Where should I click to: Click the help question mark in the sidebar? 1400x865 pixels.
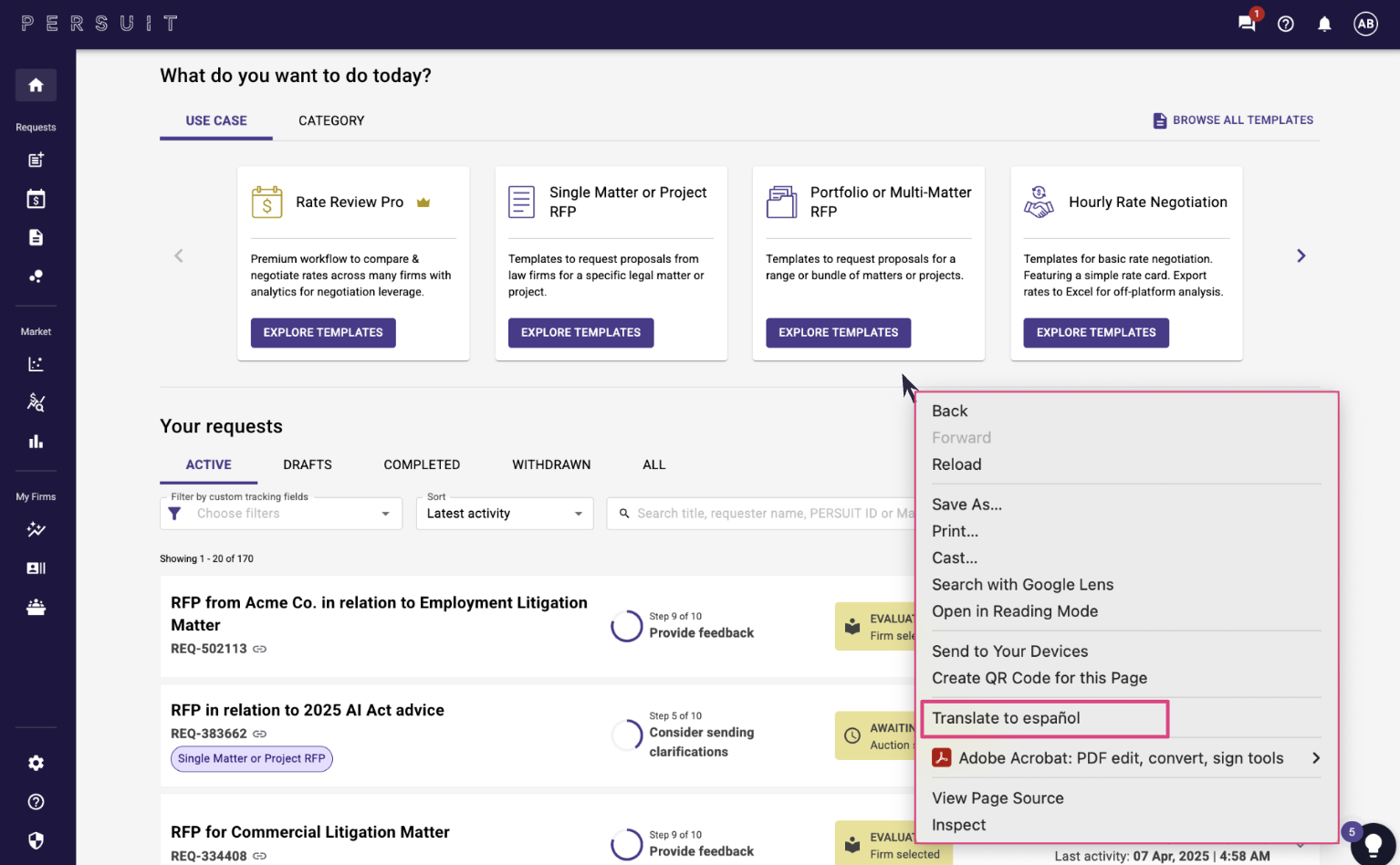point(36,802)
